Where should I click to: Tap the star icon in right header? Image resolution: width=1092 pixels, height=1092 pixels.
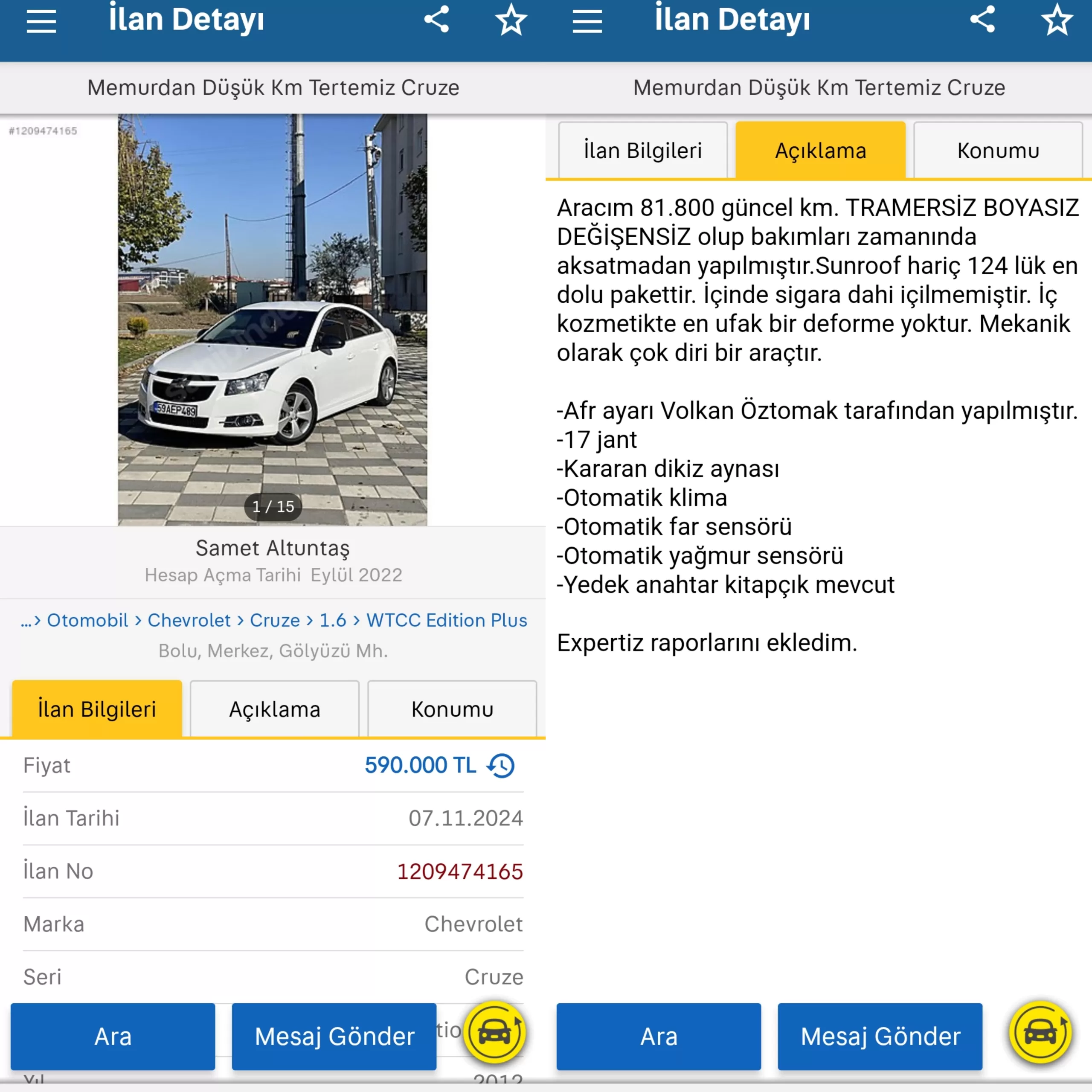[1057, 20]
